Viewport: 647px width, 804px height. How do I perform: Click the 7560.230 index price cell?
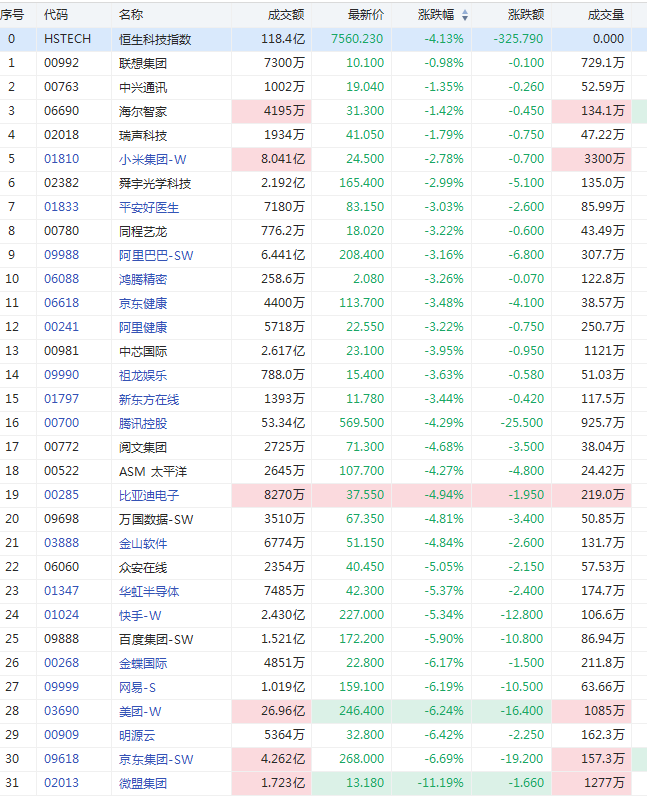pyautogui.click(x=357, y=39)
